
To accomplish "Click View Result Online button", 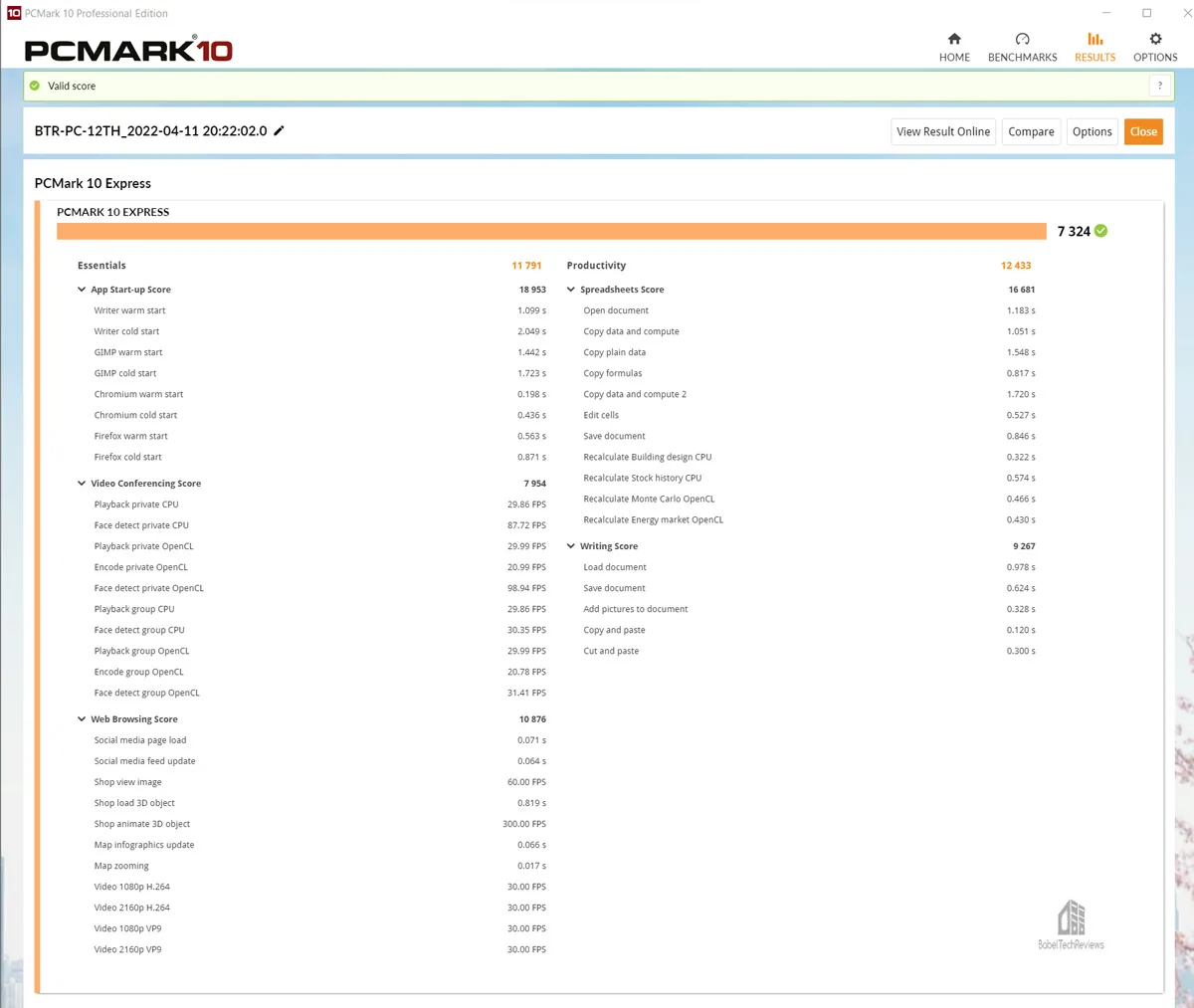I will click(x=943, y=131).
